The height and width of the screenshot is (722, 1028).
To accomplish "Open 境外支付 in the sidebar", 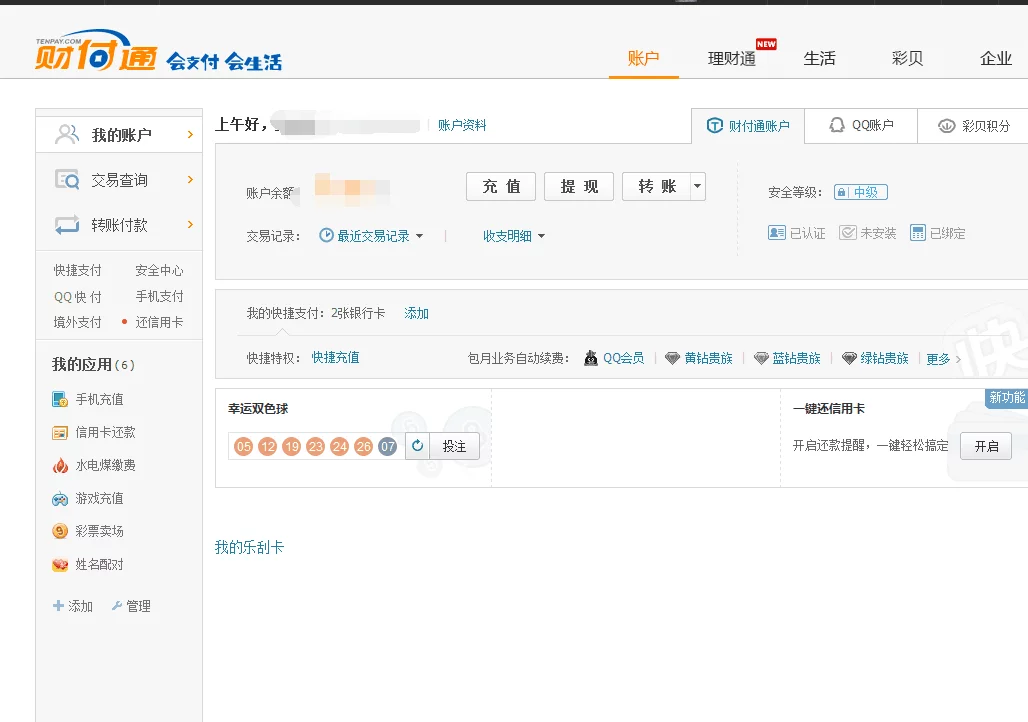I will 77,322.
